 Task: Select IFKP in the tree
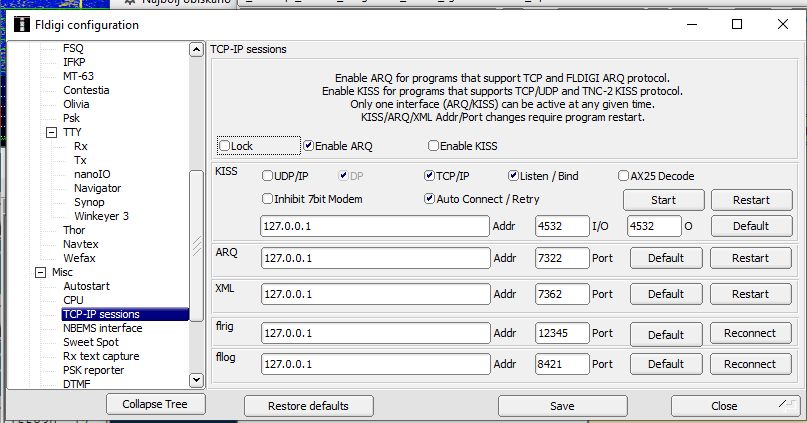(x=74, y=62)
